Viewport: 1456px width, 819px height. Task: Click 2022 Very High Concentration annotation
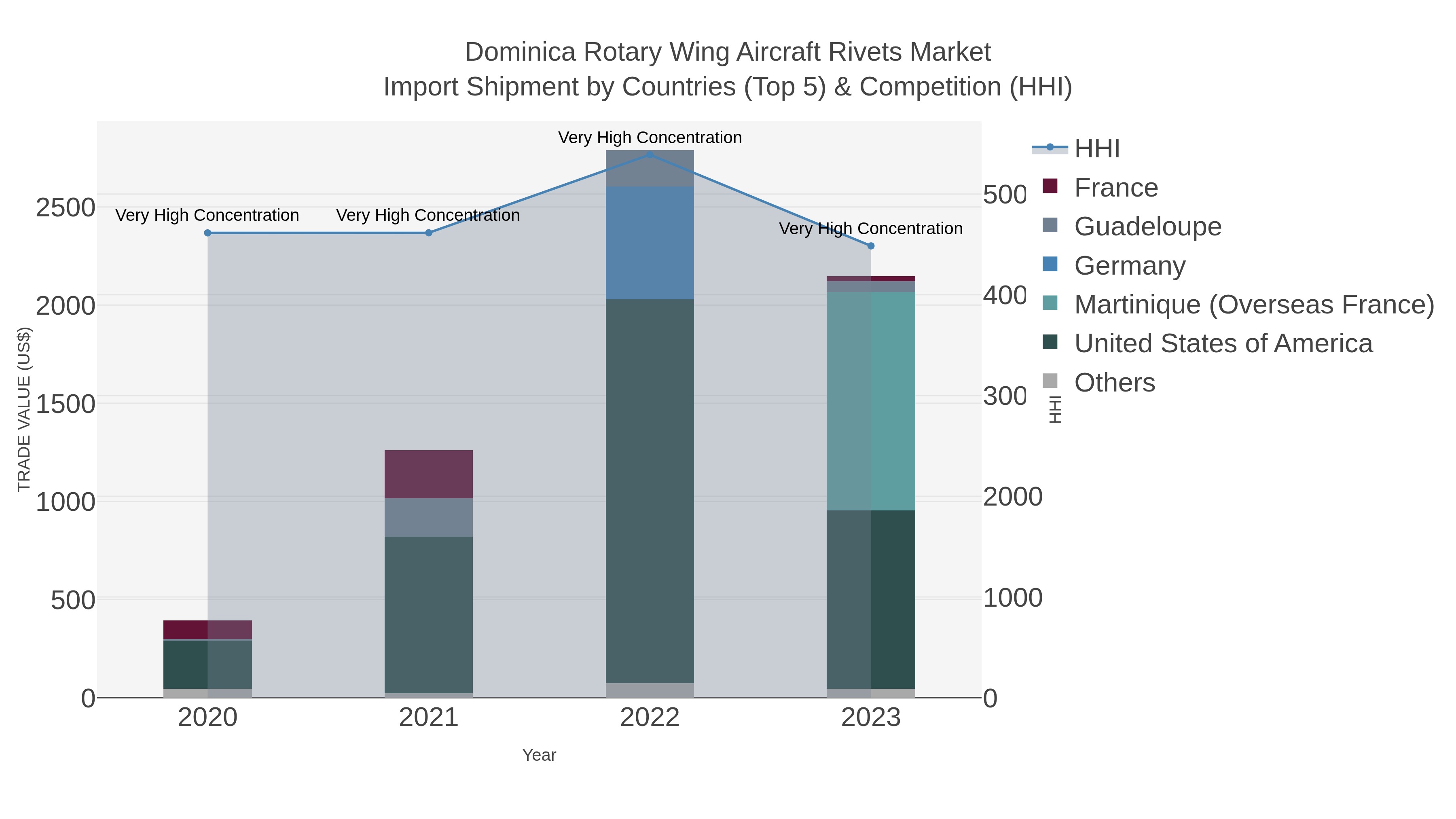click(x=650, y=138)
